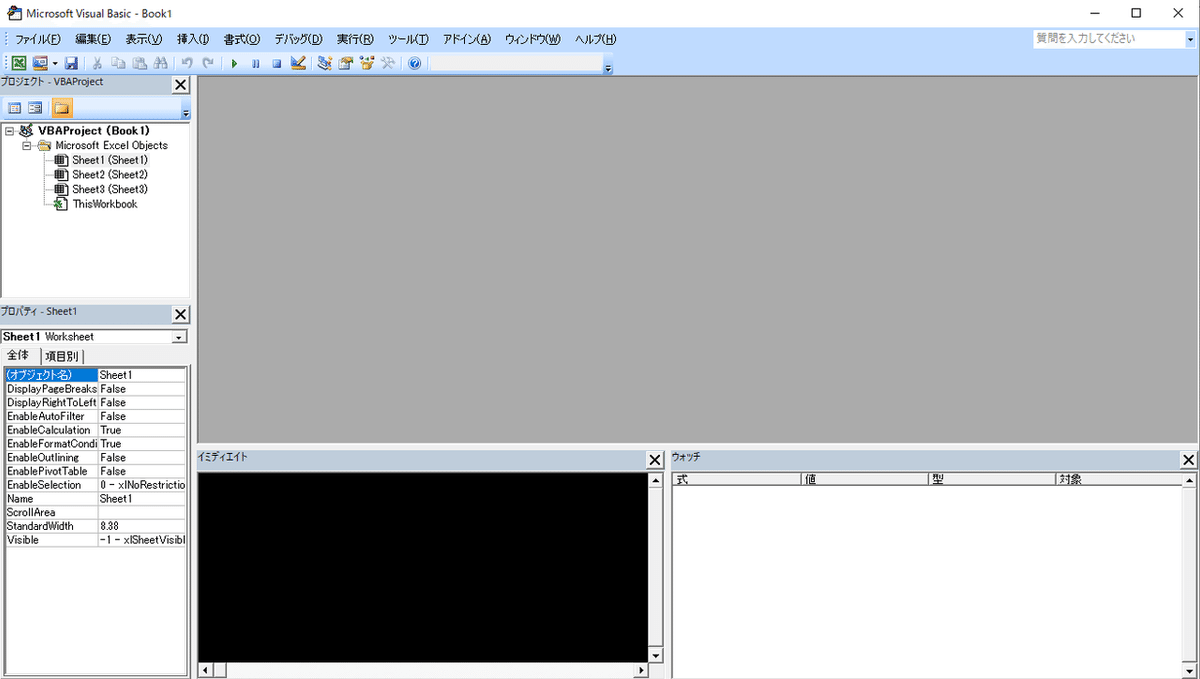Click the 式 column header in Watch

click(737, 479)
